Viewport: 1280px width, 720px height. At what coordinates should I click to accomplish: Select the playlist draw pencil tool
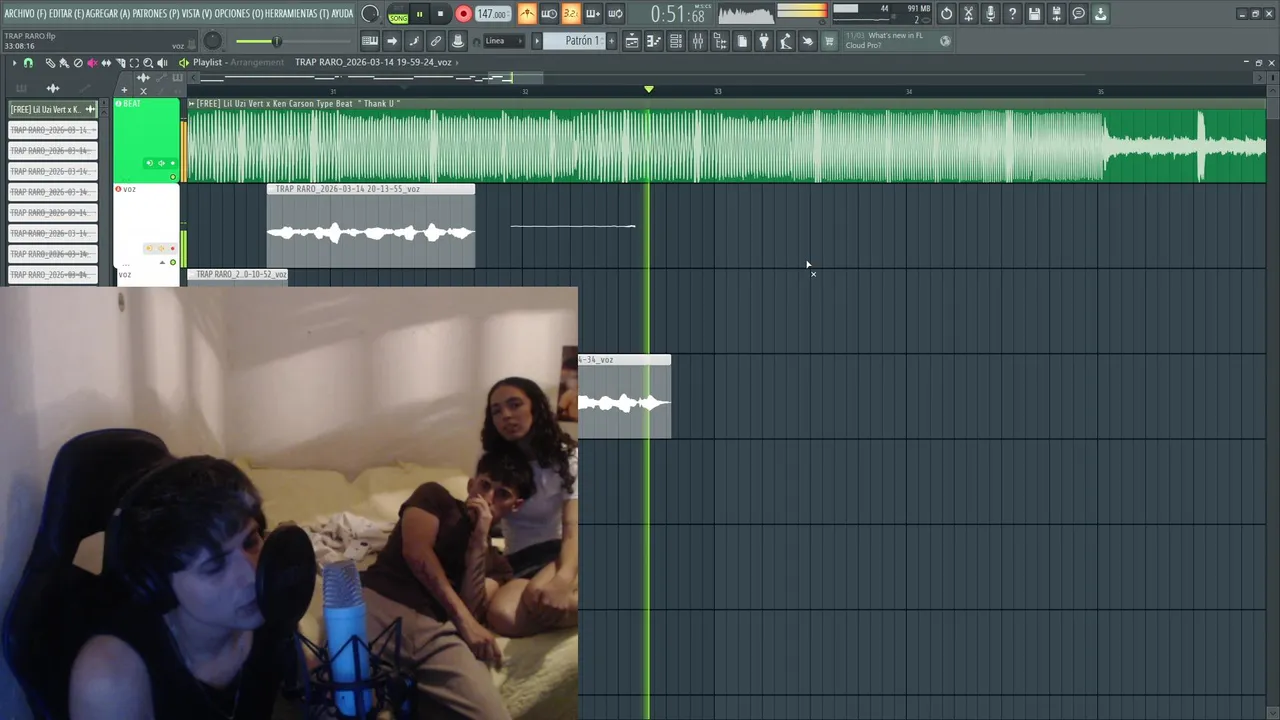[50, 63]
